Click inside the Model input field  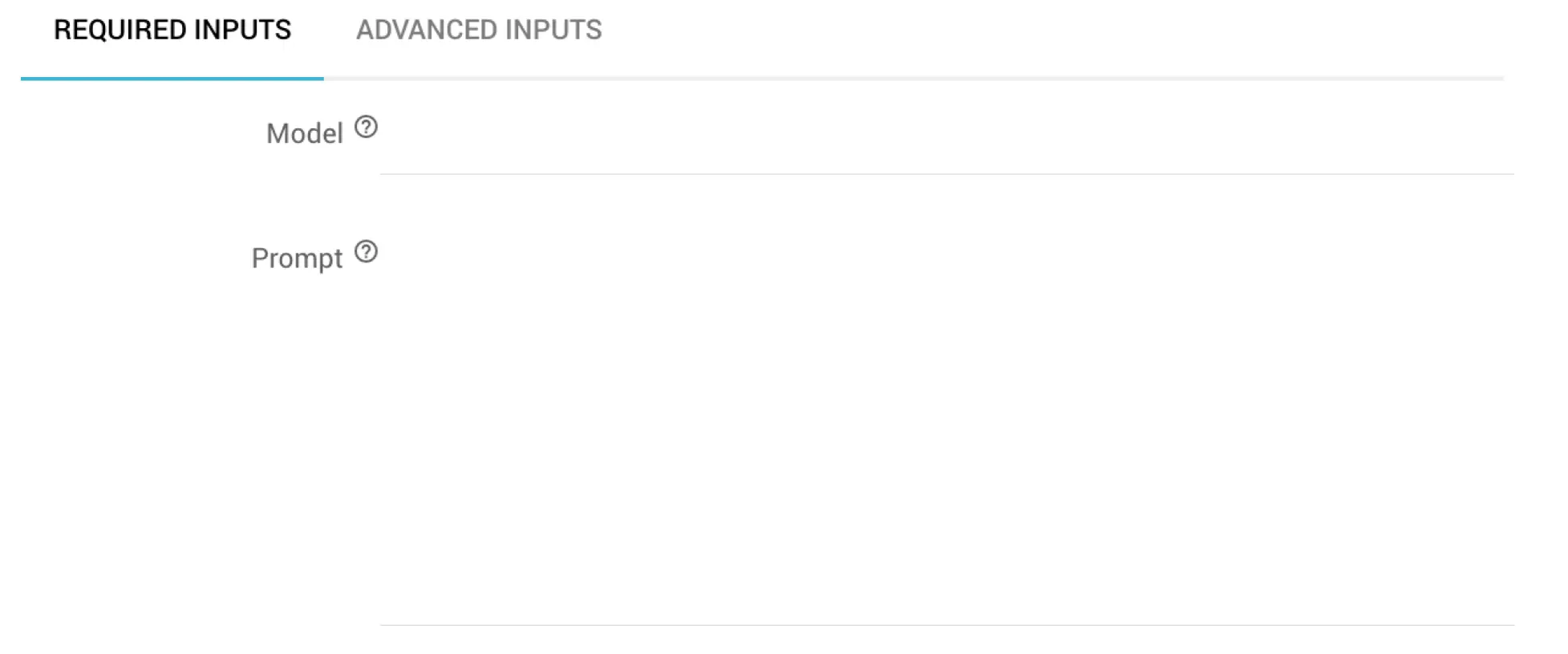pos(946,144)
